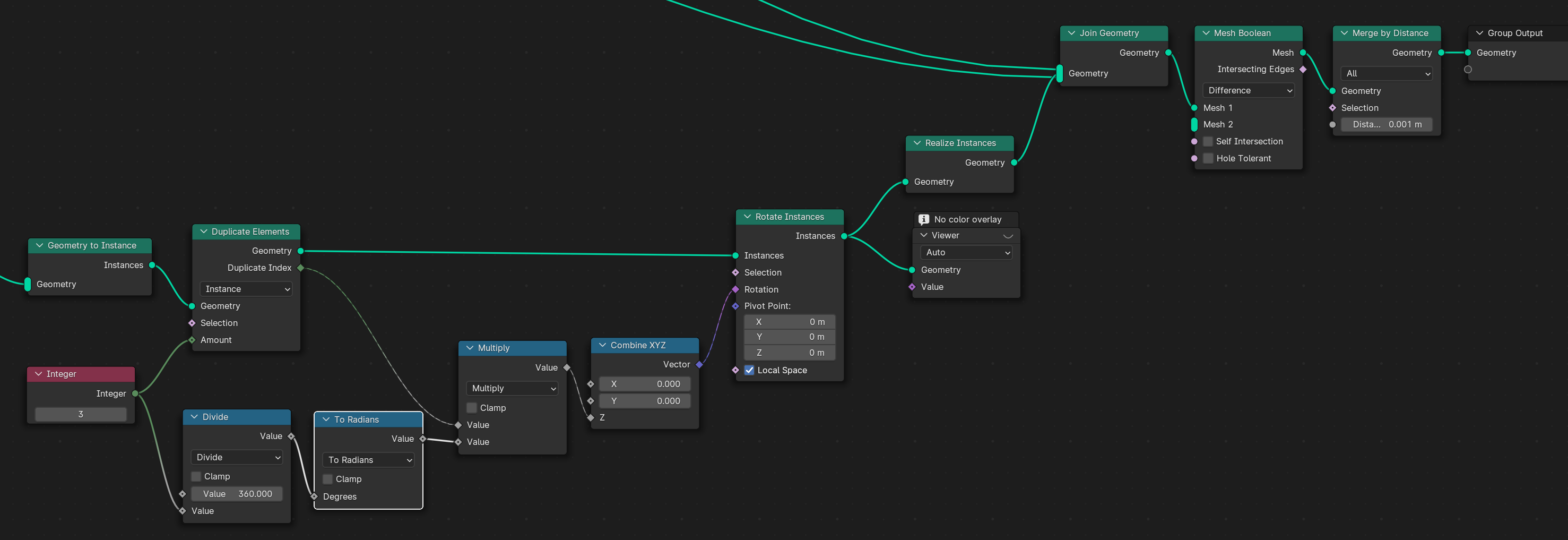Click the Vector output socket of Combine XYZ
This screenshot has width=1568, height=540.
click(x=699, y=365)
